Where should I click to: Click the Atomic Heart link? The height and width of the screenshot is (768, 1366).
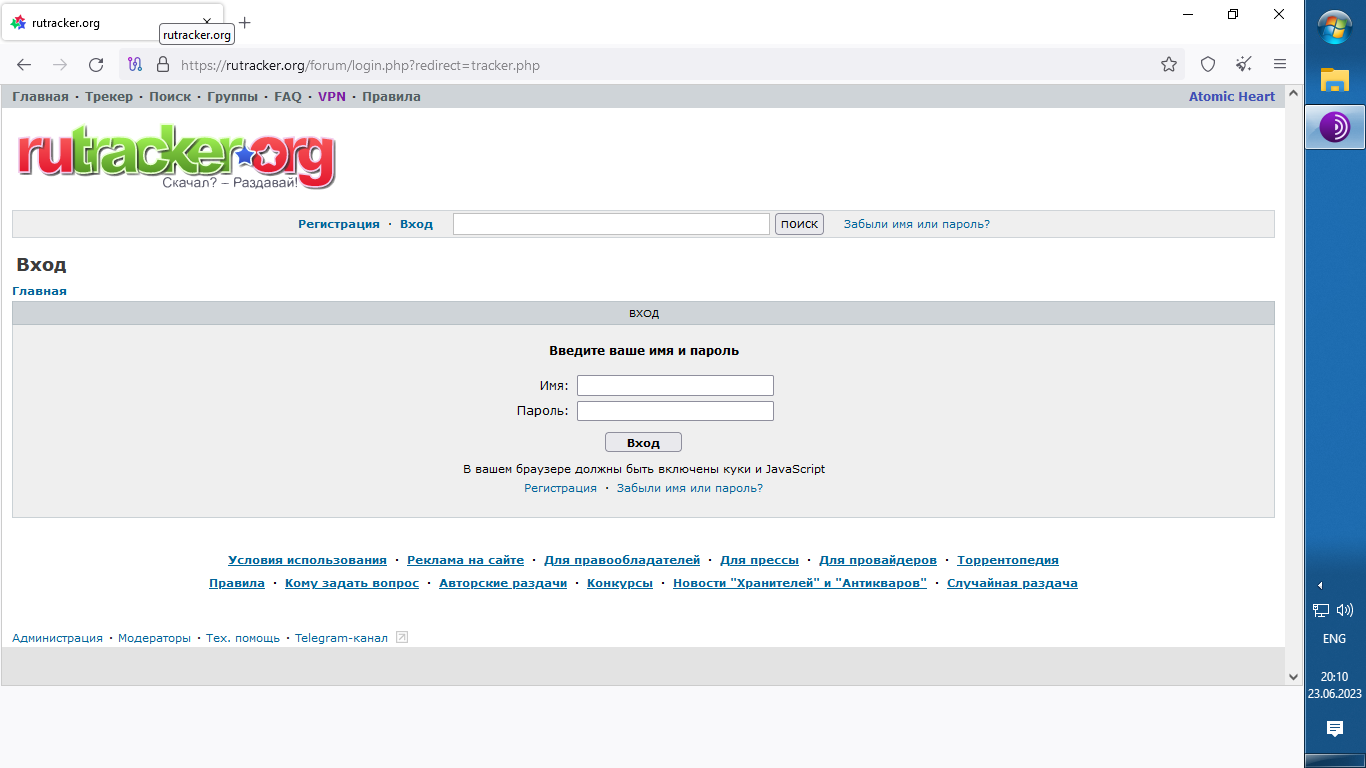(1232, 97)
